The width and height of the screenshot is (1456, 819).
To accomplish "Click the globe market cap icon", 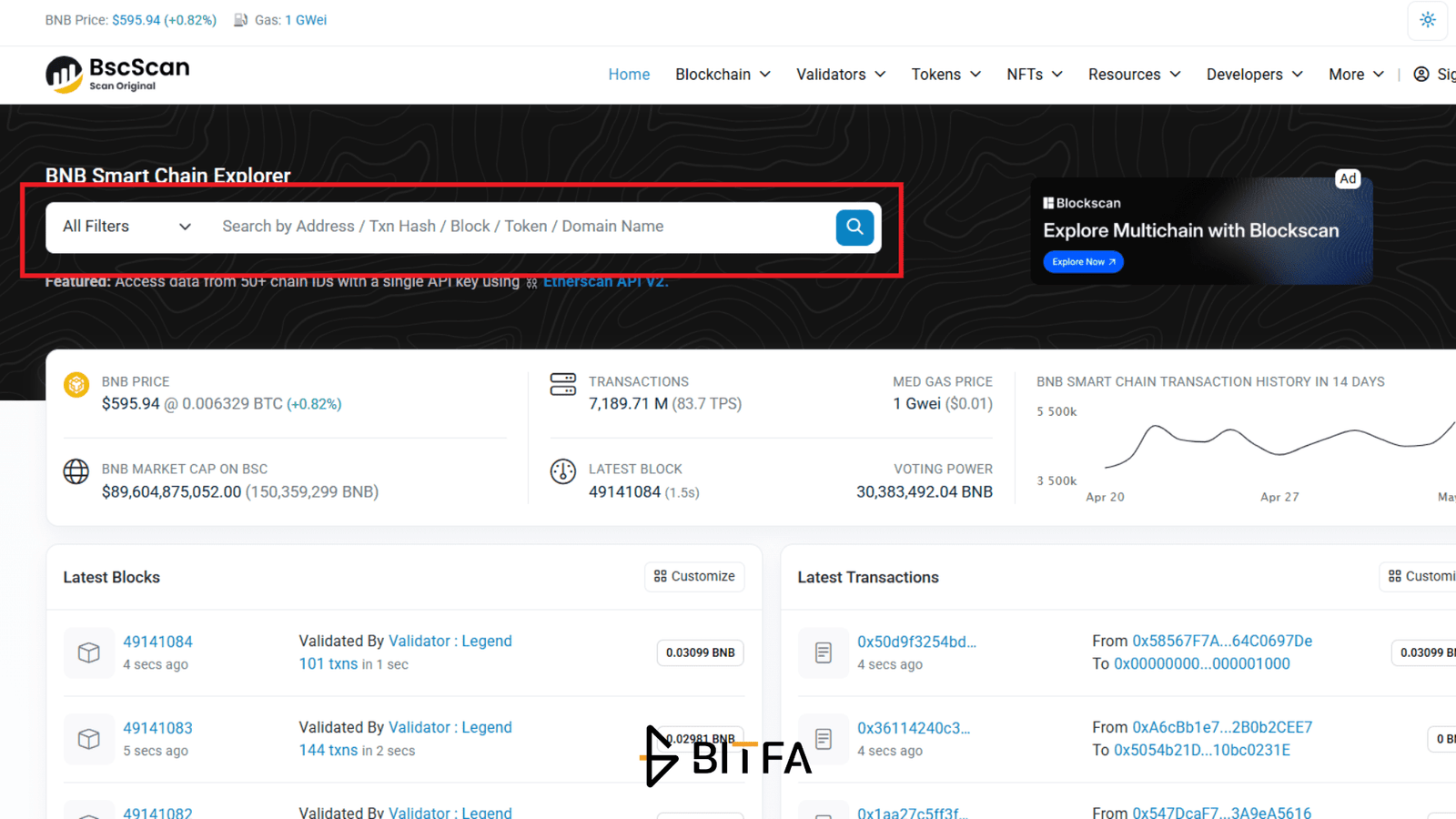I will tap(76, 471).
